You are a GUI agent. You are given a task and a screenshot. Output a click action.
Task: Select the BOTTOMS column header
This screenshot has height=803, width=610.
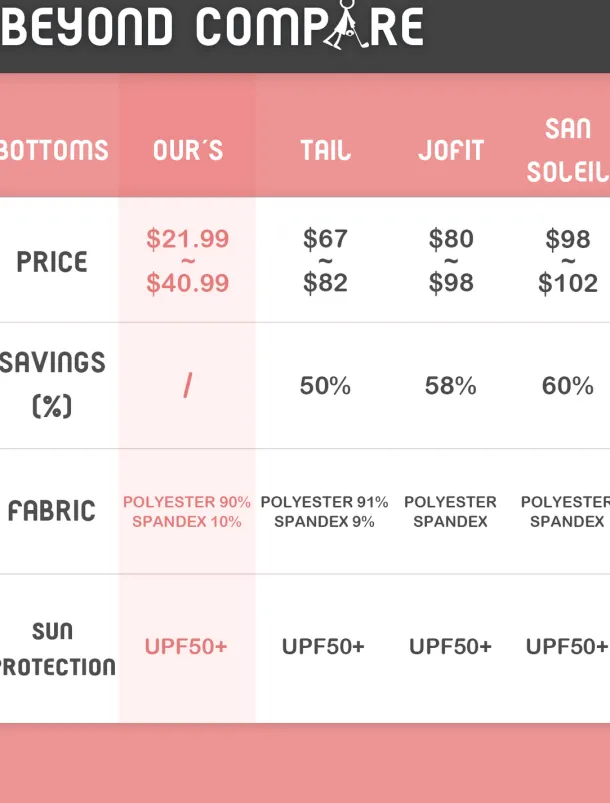tap(54, 151)
